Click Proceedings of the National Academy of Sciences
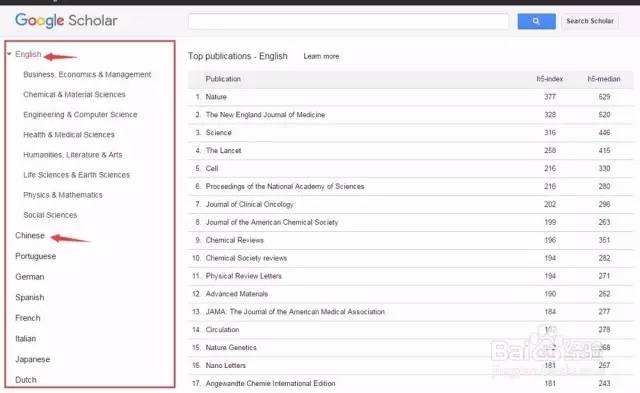640x393 pixels. click(285, 187)
